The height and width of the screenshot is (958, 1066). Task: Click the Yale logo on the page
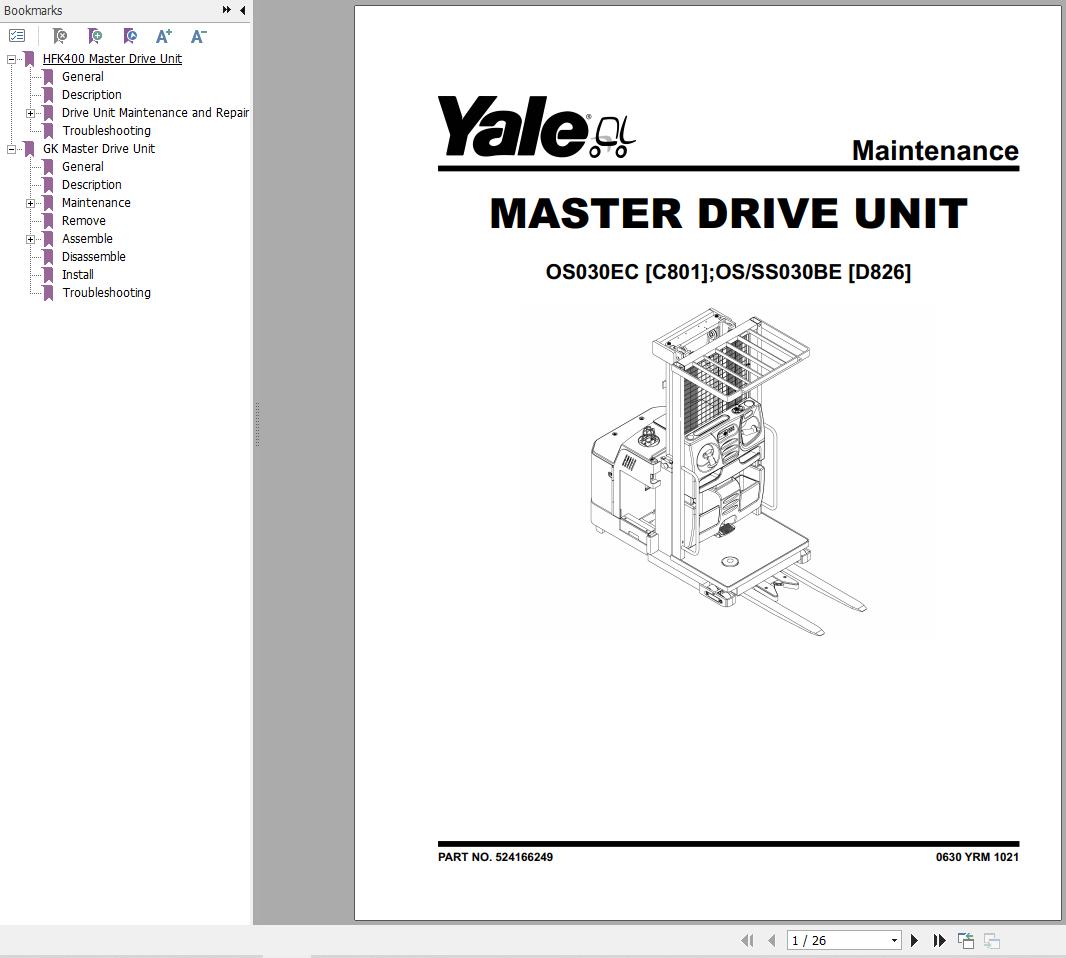536,126
